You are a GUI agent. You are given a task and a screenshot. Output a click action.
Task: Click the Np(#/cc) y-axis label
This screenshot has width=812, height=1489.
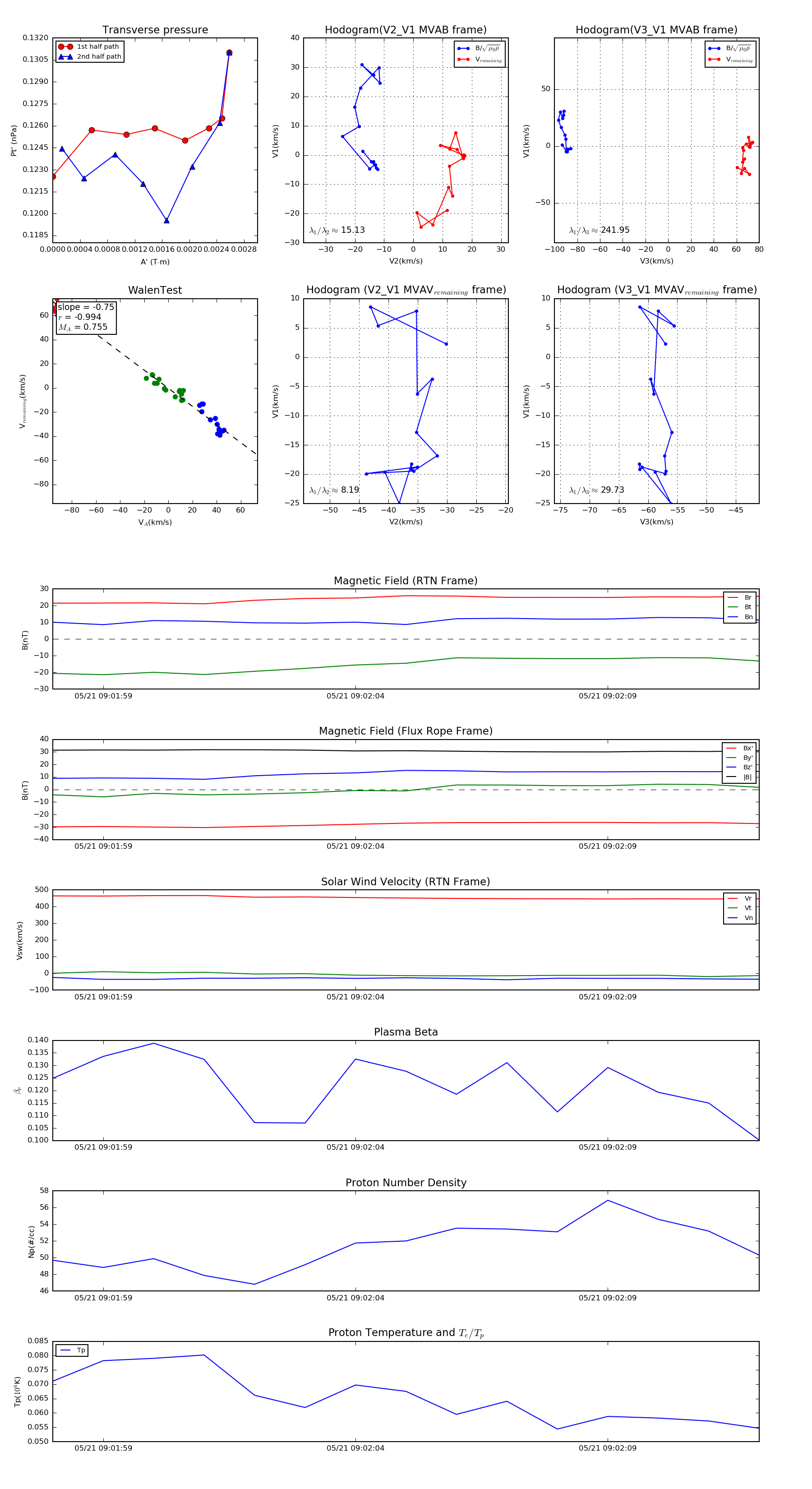coord(31,1242)
